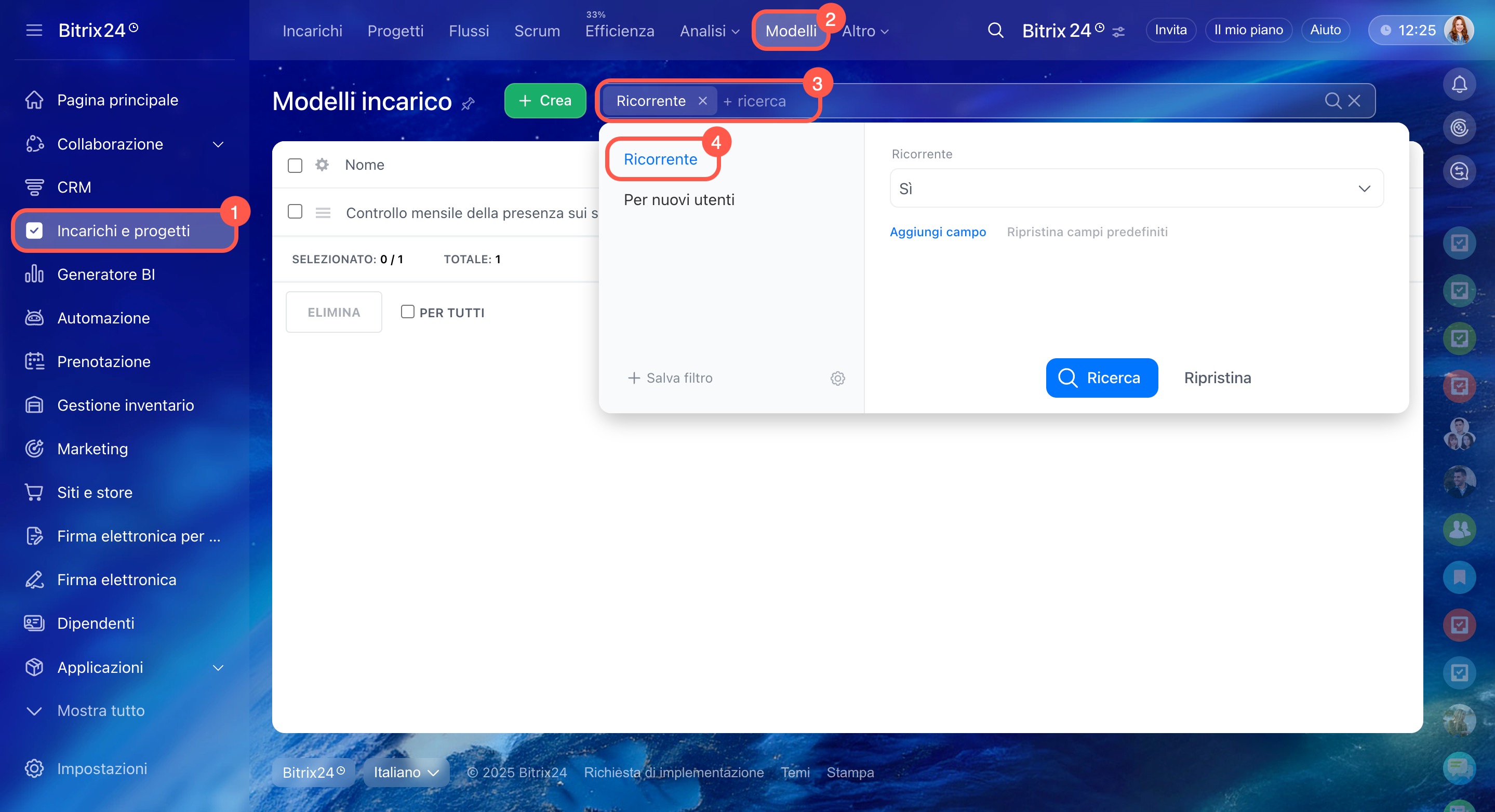Switch to the Progetti tab
Viewport: 1495px width, 812px height.
click(395, 31)
